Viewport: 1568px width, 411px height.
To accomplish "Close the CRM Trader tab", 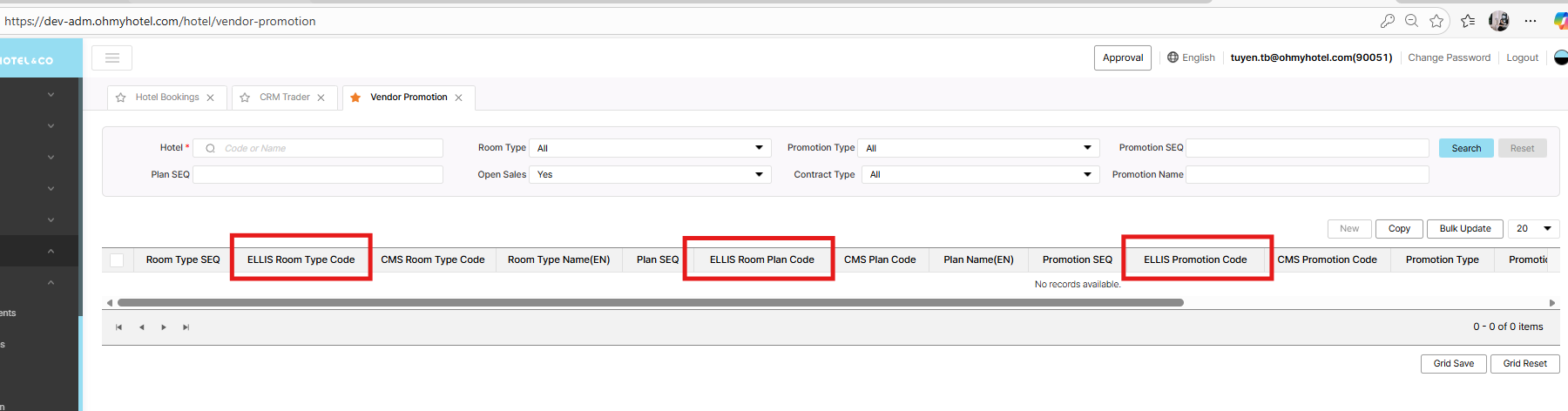I will click(x=321, y=98).
